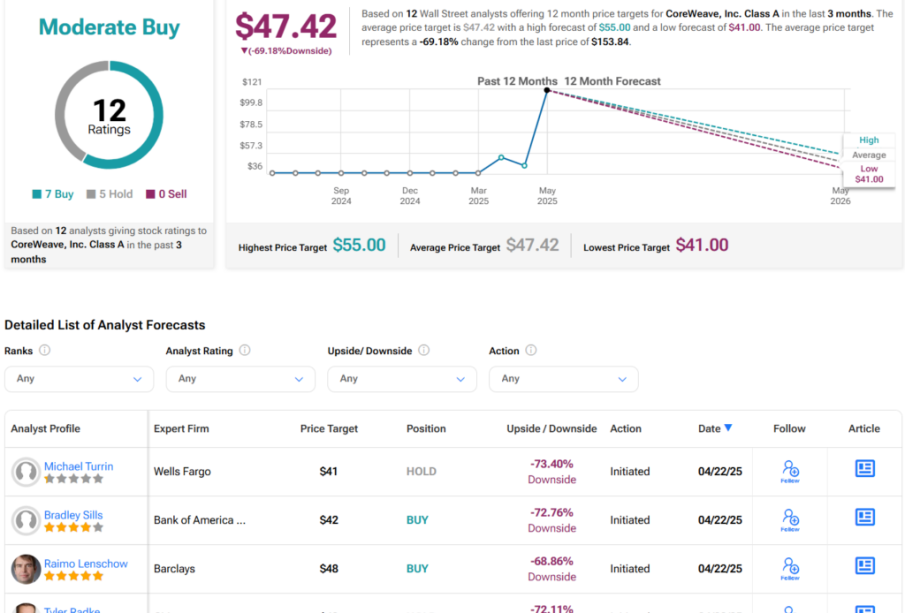Click info icon beside Upside/Downside filter
The width and height of the screenshot is (905, 613).
tap(424, 351)
